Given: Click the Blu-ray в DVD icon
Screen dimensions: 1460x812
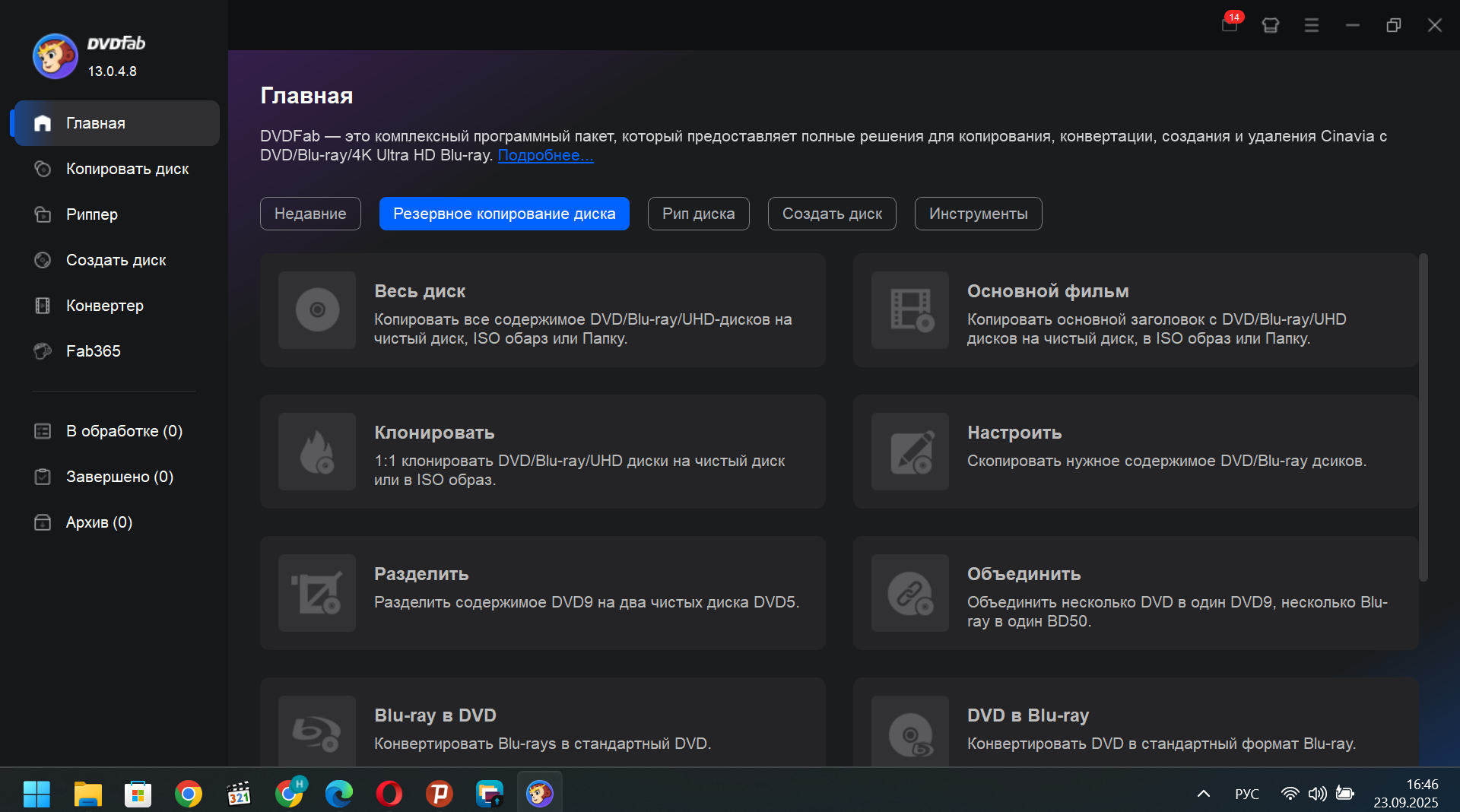Looking at the screenshot, I should click(x=317, y=731).
